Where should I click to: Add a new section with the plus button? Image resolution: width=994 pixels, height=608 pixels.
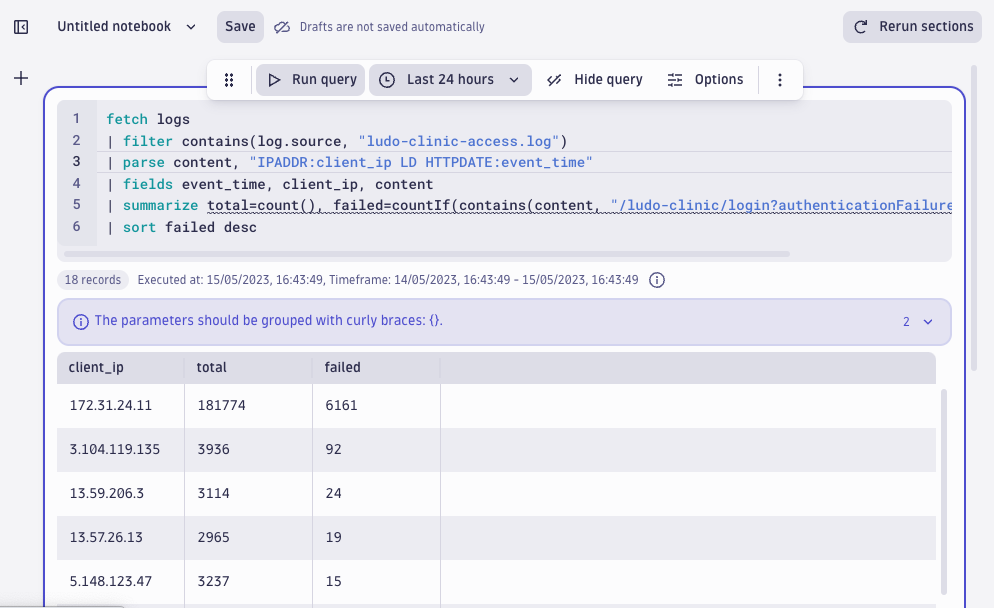[x=21, y=77]
